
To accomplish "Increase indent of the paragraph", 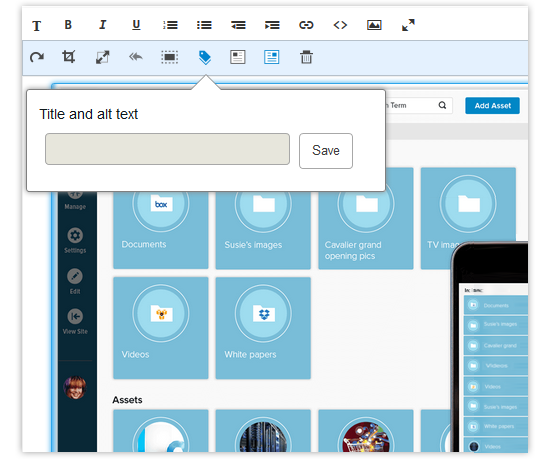I will tap(272, 25).
